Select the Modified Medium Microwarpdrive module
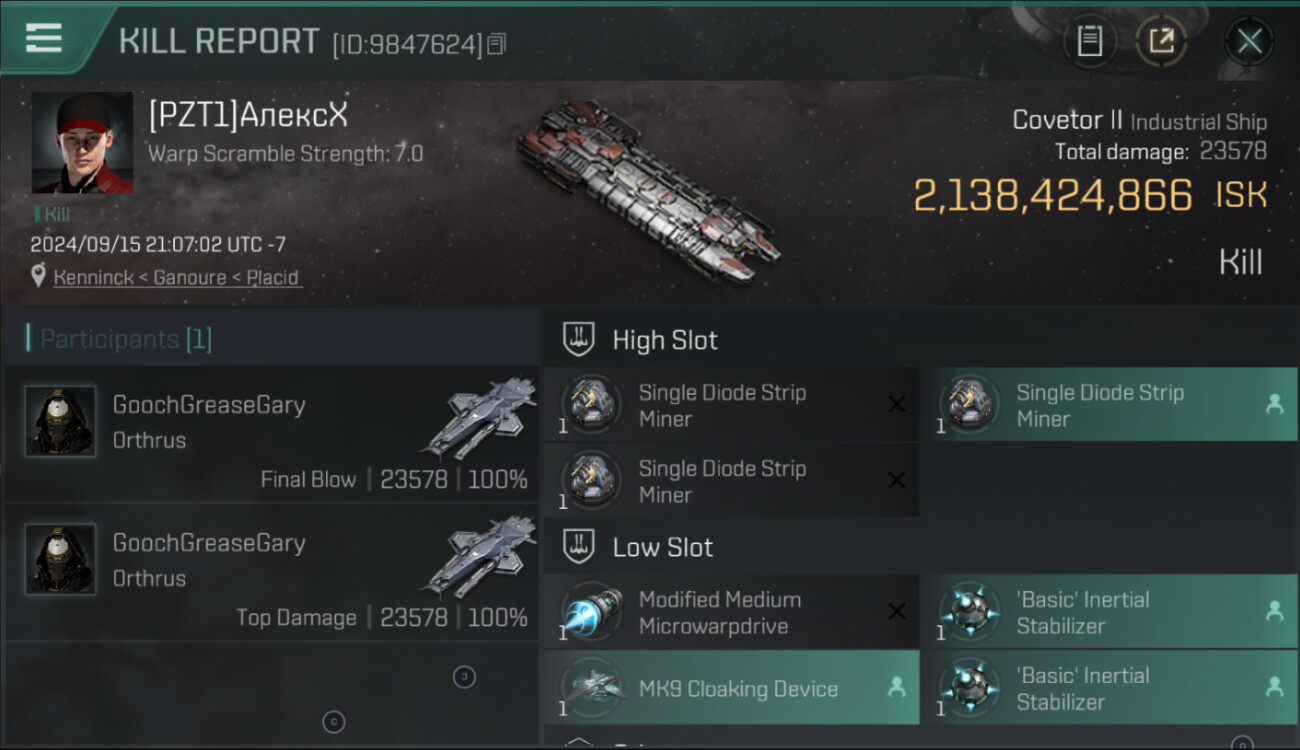The height and width of the screenshot is (750, 1300). click(x=720, y=613)
